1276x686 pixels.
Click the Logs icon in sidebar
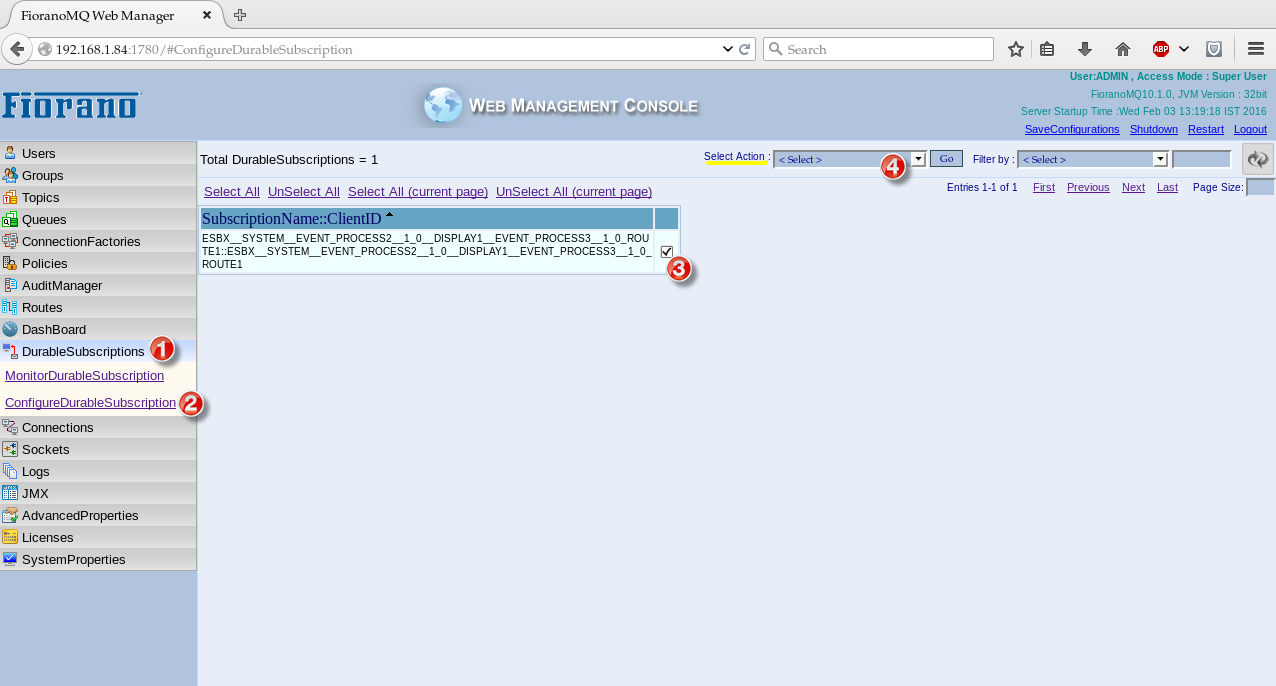[x=10, y=471]
